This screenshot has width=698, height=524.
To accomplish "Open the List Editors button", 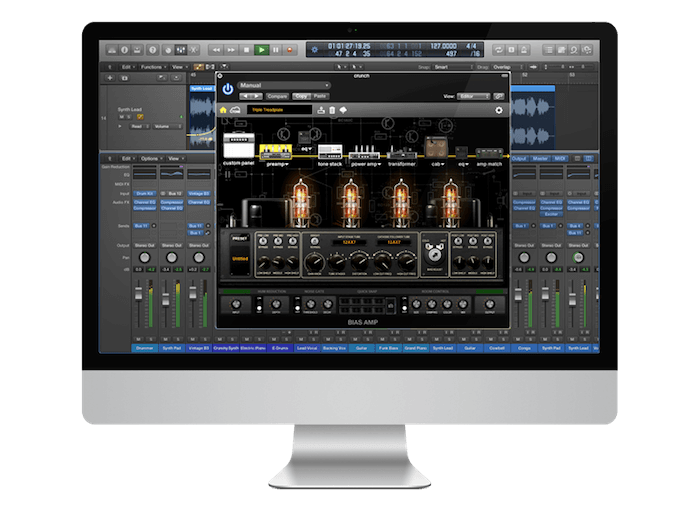I will 548,50.
